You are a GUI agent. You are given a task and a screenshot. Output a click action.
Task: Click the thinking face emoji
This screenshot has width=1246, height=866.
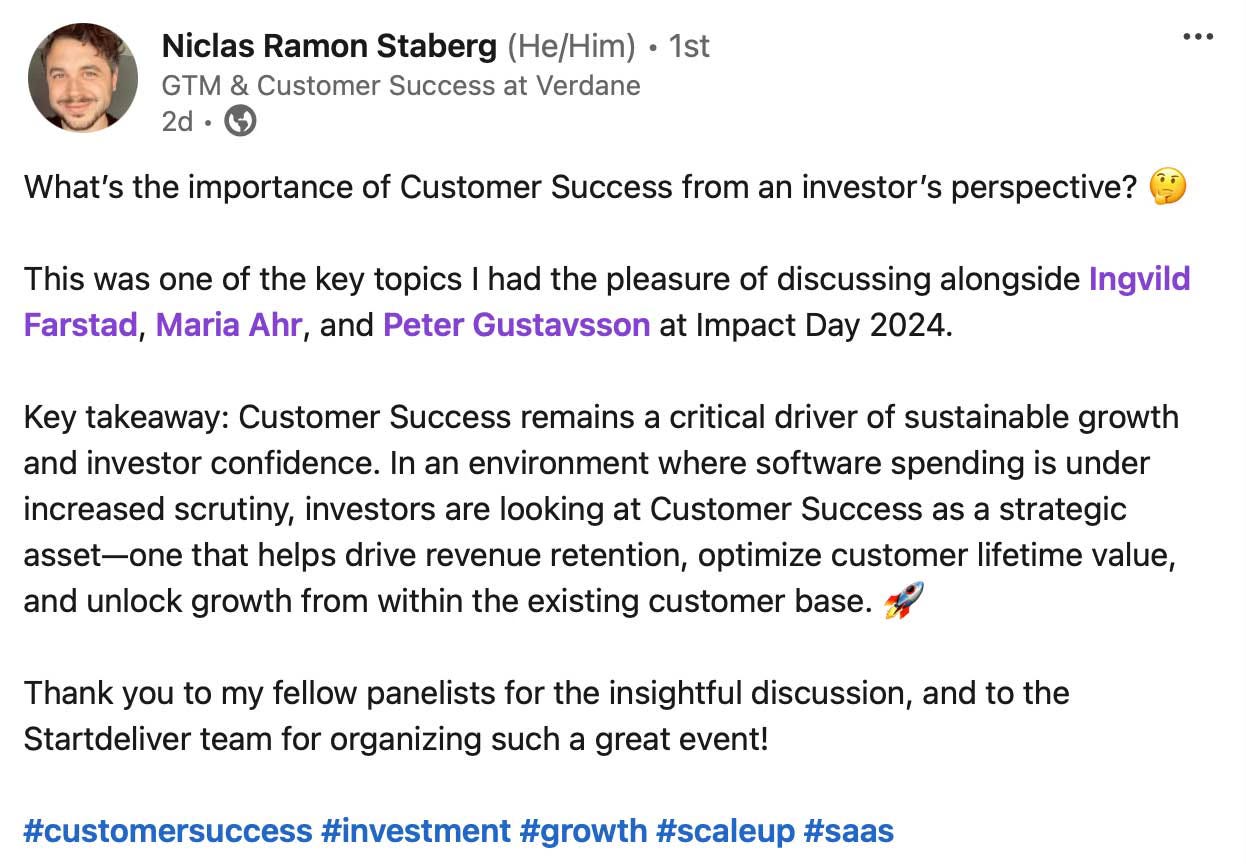(x=1168, y=188)
